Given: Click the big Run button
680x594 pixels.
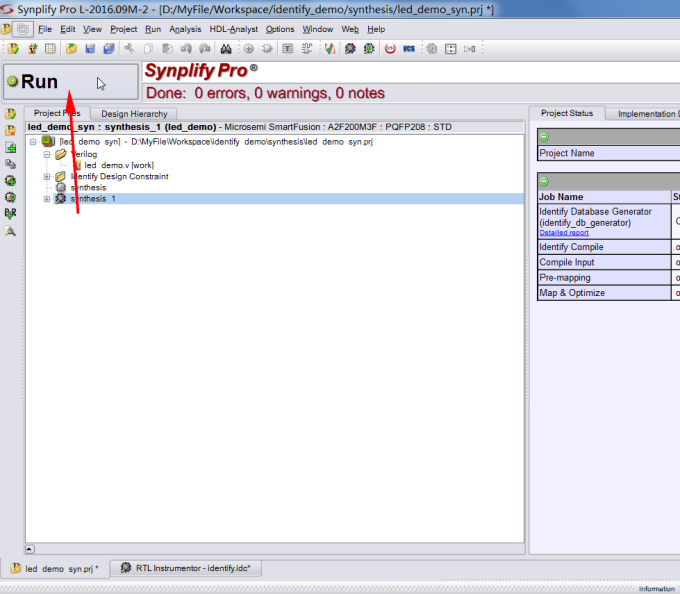Looking at the screenshot, I should 70,82.
